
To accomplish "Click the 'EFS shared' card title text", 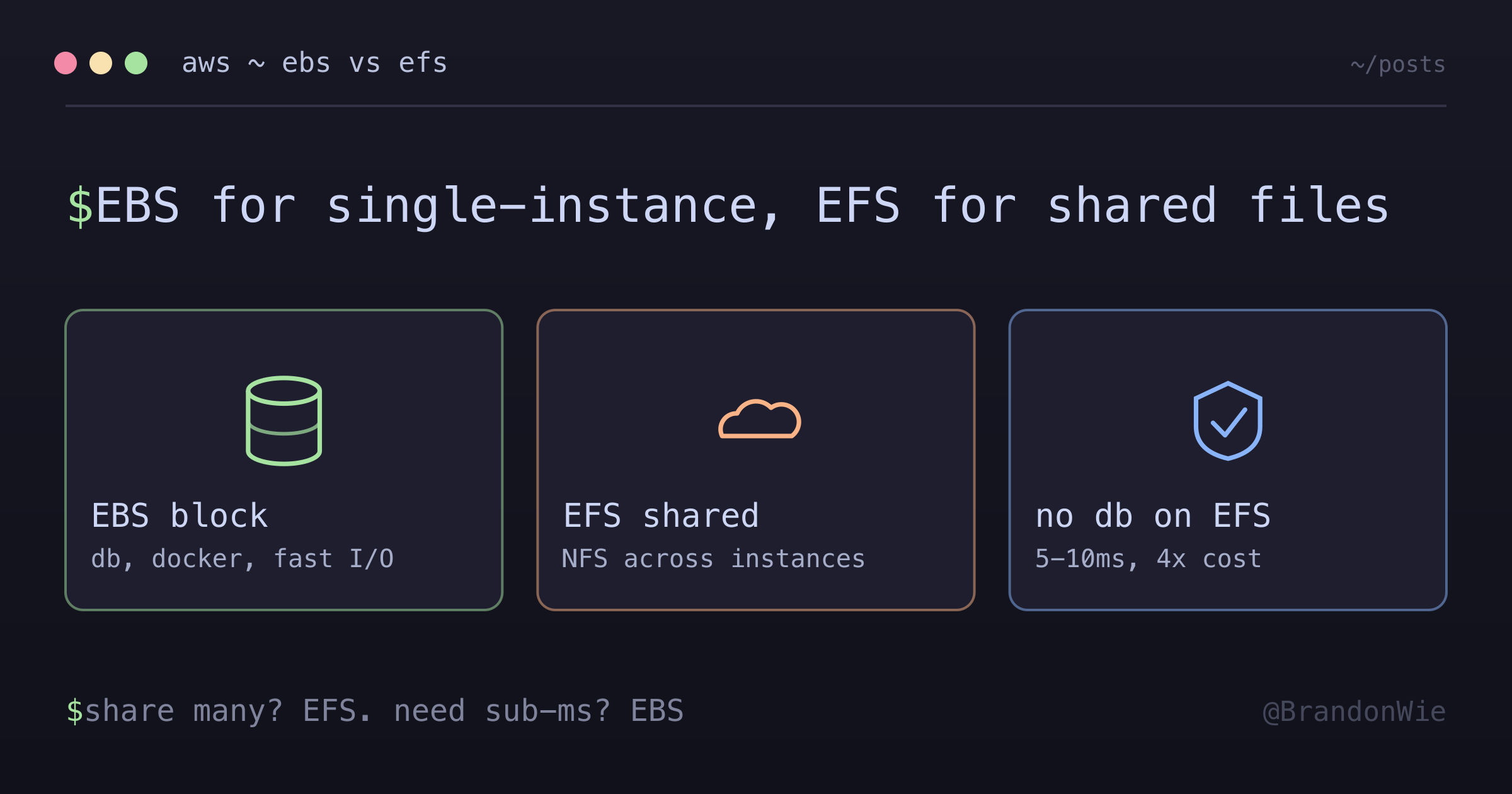I will click(x=661, y=515).
